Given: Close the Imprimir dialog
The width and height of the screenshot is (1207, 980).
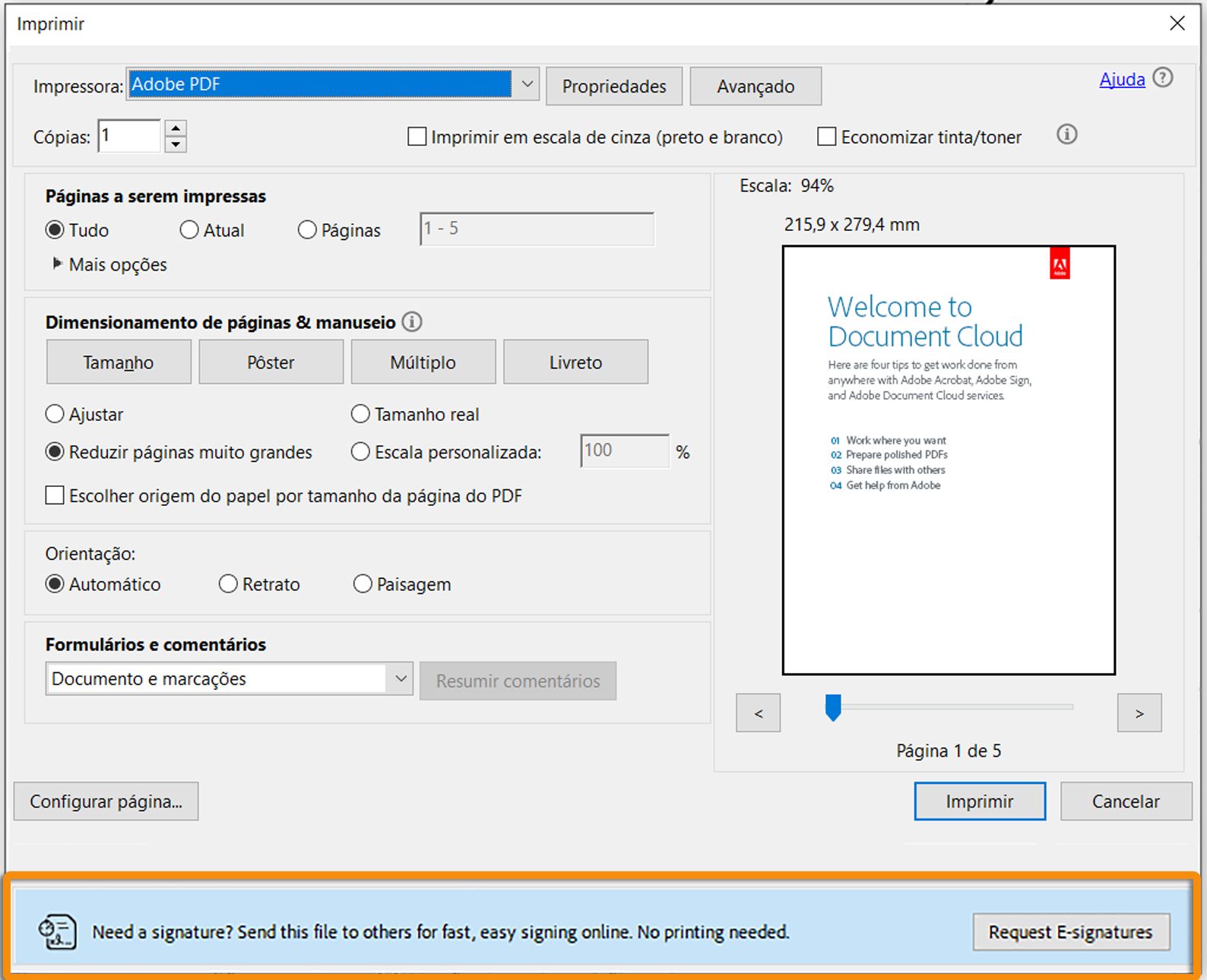Looking at the screenshot, I should 1177,24.
